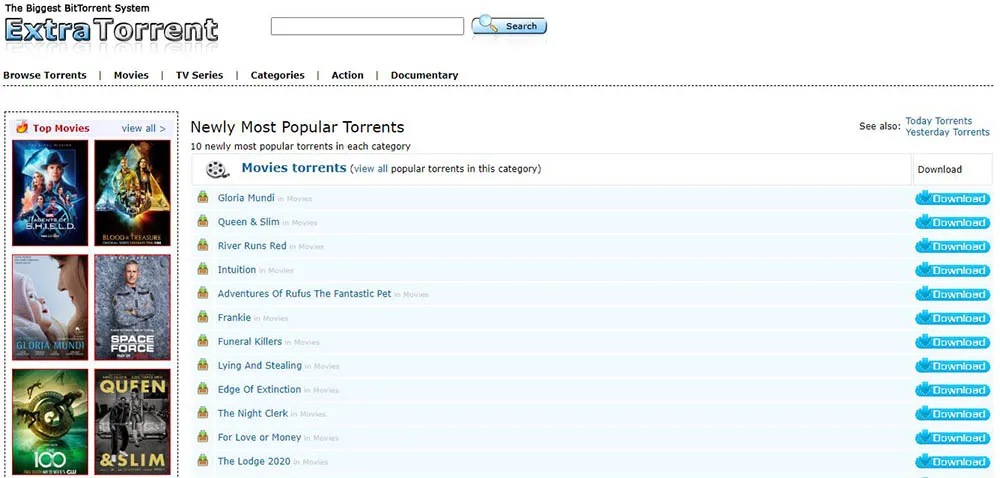
Task: Open the Agents of S.H.I.E.L.D. poster
Action: click(x=50, y=192)
